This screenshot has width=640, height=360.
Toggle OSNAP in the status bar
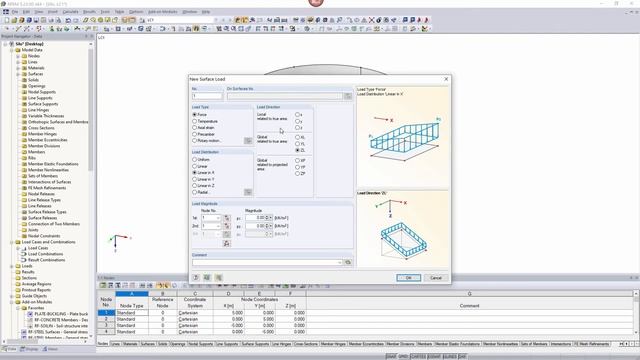pyautogui.click(x=434, y=357)
